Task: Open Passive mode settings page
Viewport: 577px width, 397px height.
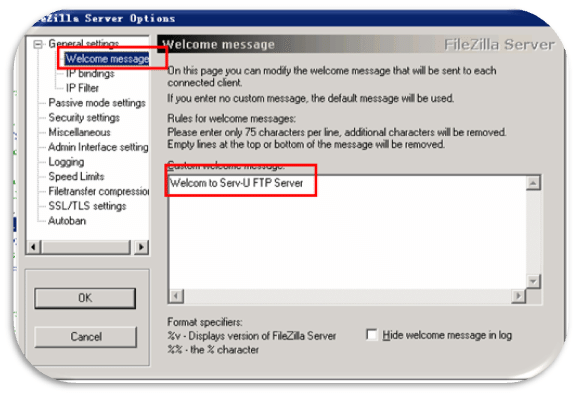Action: [97, 103]
